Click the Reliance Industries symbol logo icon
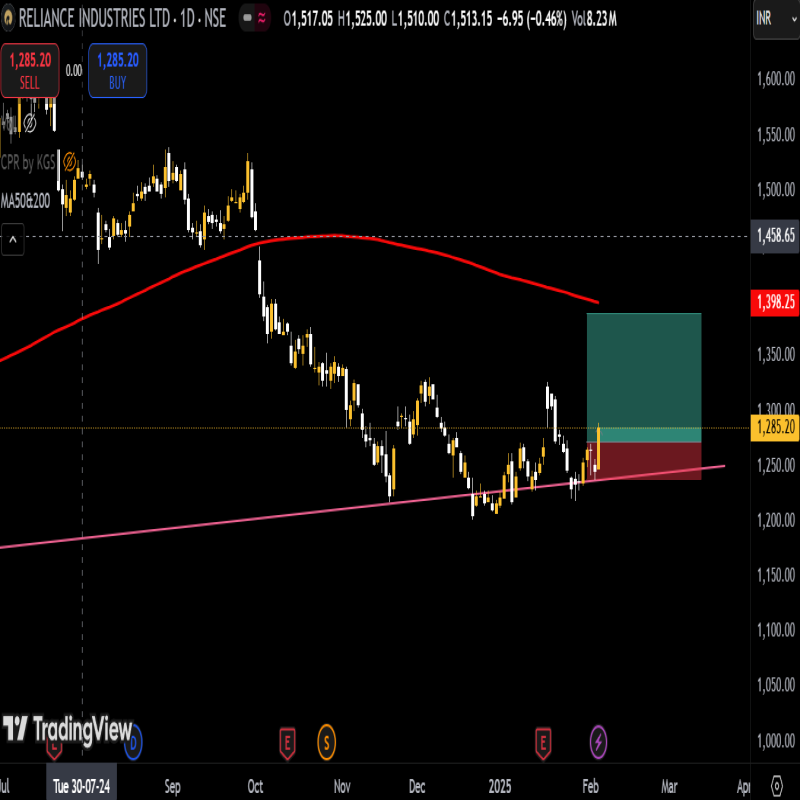Viewport: 800px width, 800px height. pos(8,19)
